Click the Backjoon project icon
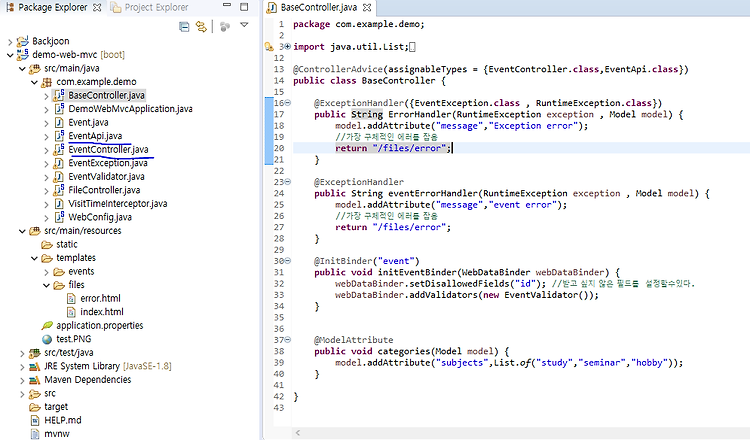The image size is (750, 440). 22,41
